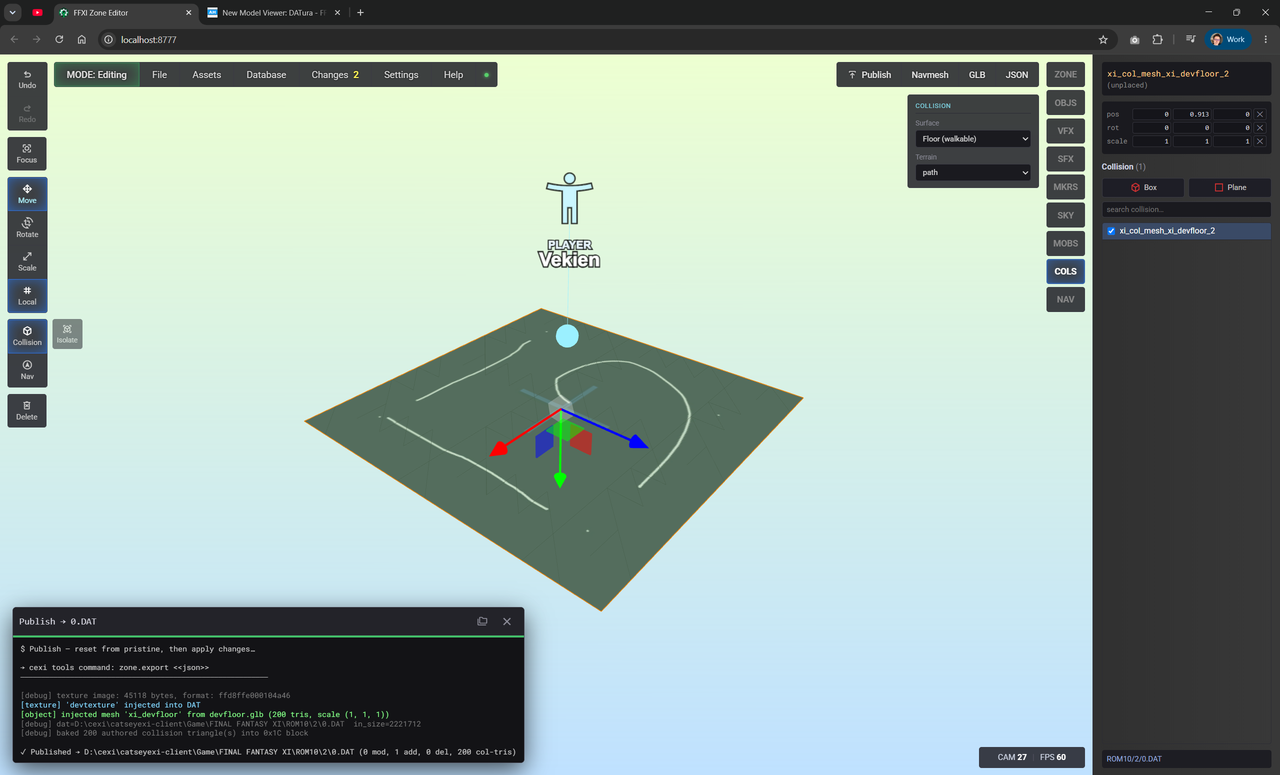Switch to the SFX panel tab

coord(1066,158)
